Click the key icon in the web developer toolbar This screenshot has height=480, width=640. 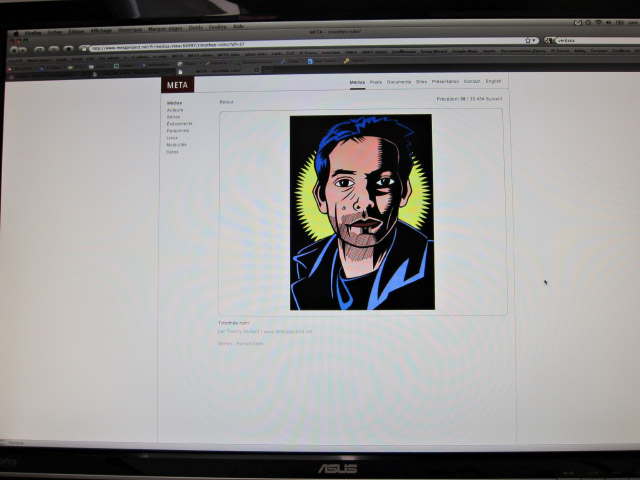[x=346, y=61]
